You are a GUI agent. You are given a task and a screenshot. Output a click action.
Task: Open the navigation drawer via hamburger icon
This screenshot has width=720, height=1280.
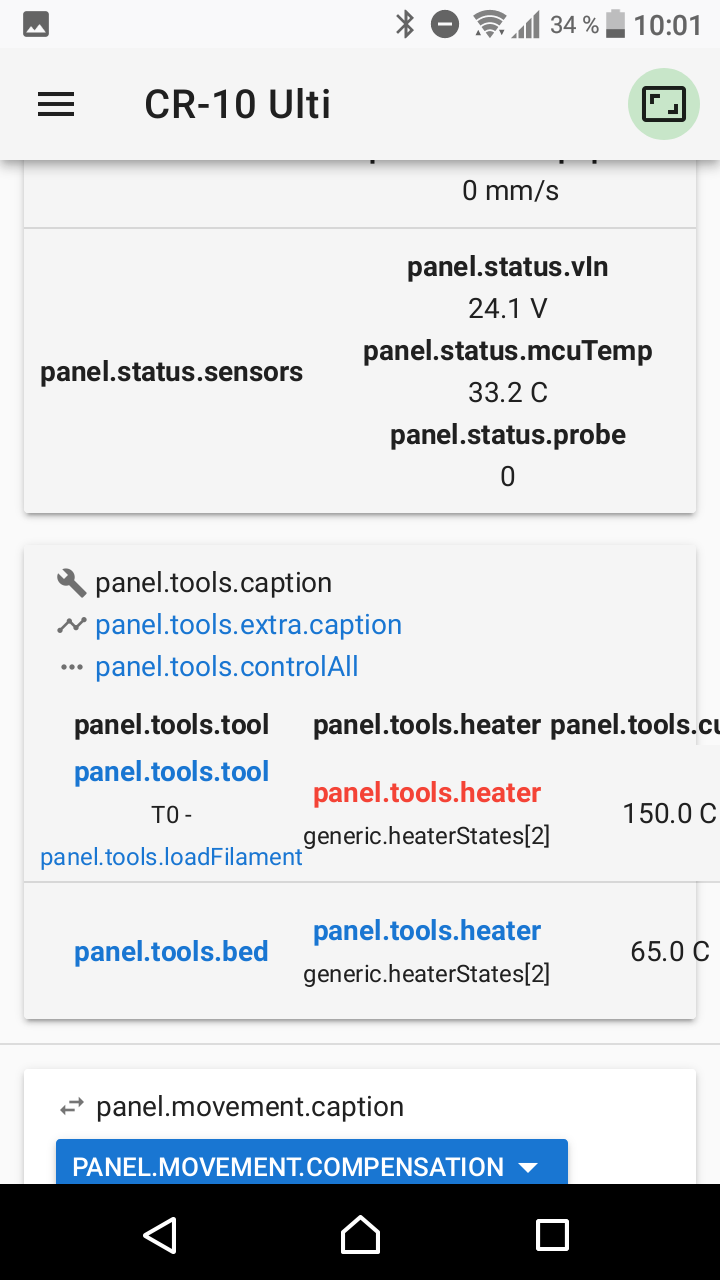tap(55, 104)
